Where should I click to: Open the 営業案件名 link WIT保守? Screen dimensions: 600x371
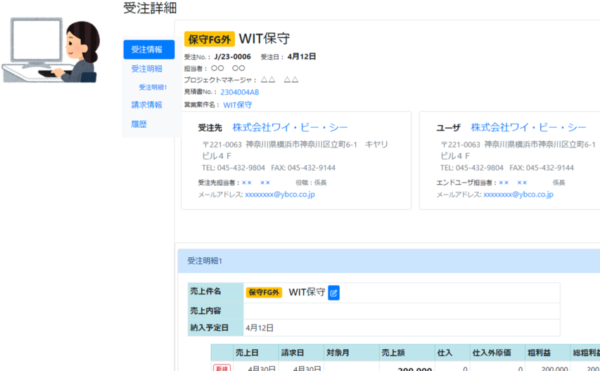click(x=238, y=105)
